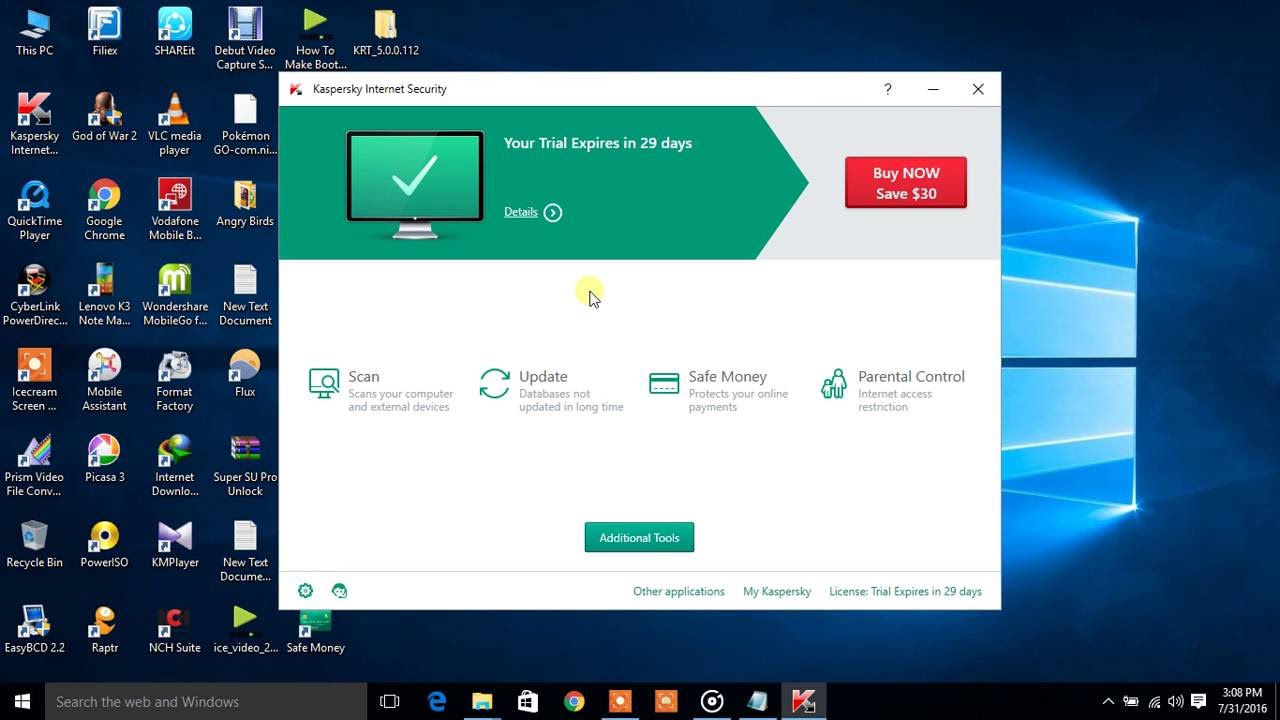
Task: Open volume control in system tray
Action: (1176, 701)
